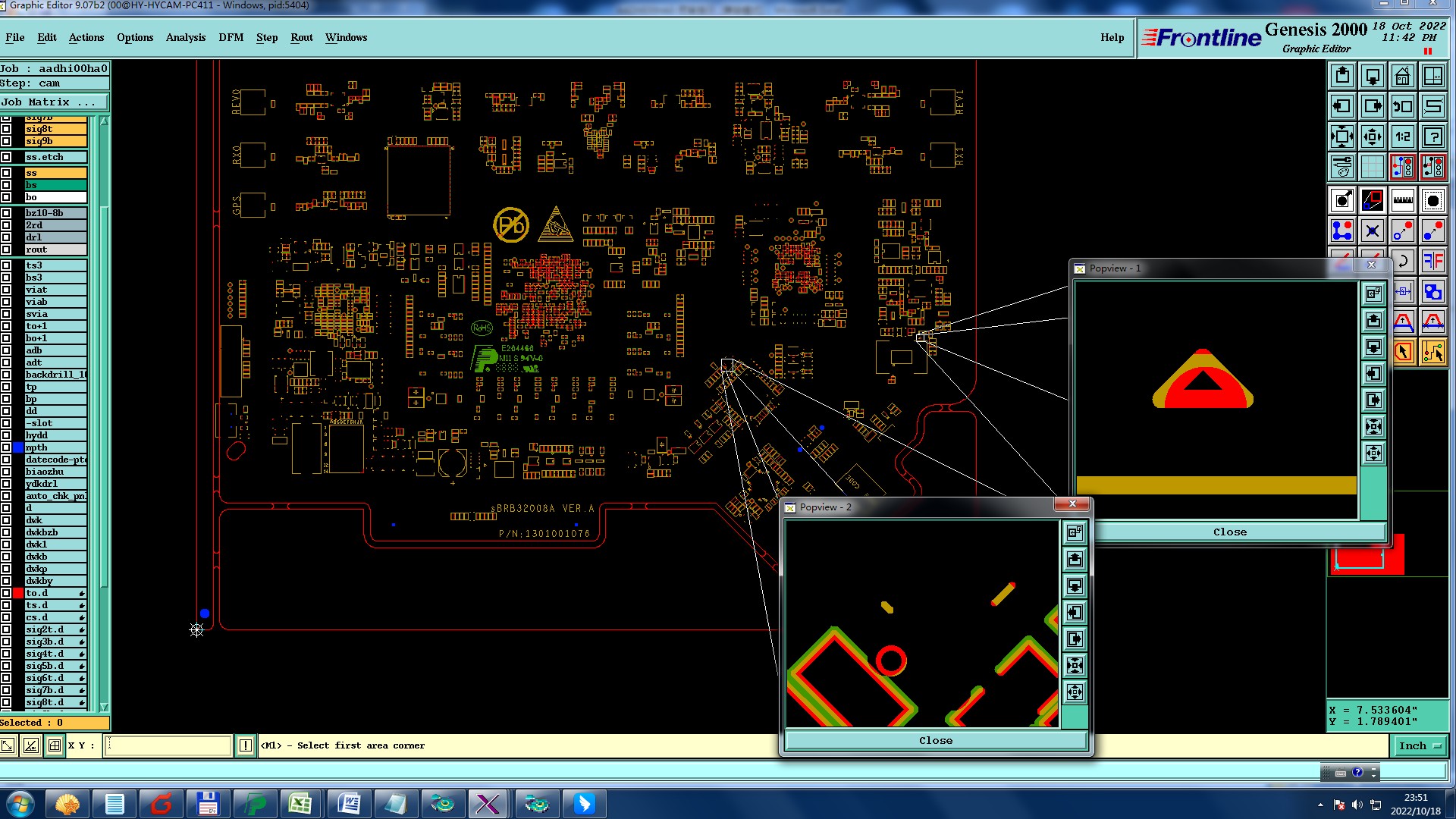The width and height of the screenshot is (1456, 819).
Task: Toggle the checkbox for layer drl
Action: [6, 237]
